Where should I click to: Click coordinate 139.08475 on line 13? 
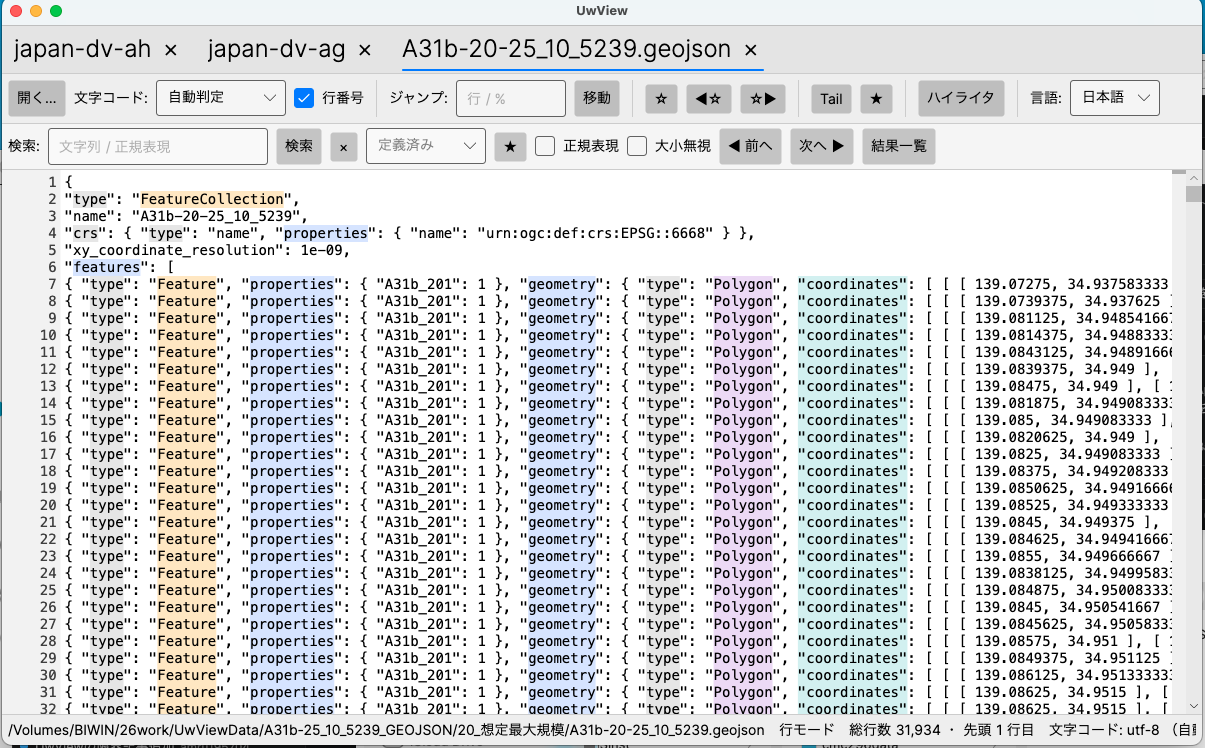(1011, 386)
